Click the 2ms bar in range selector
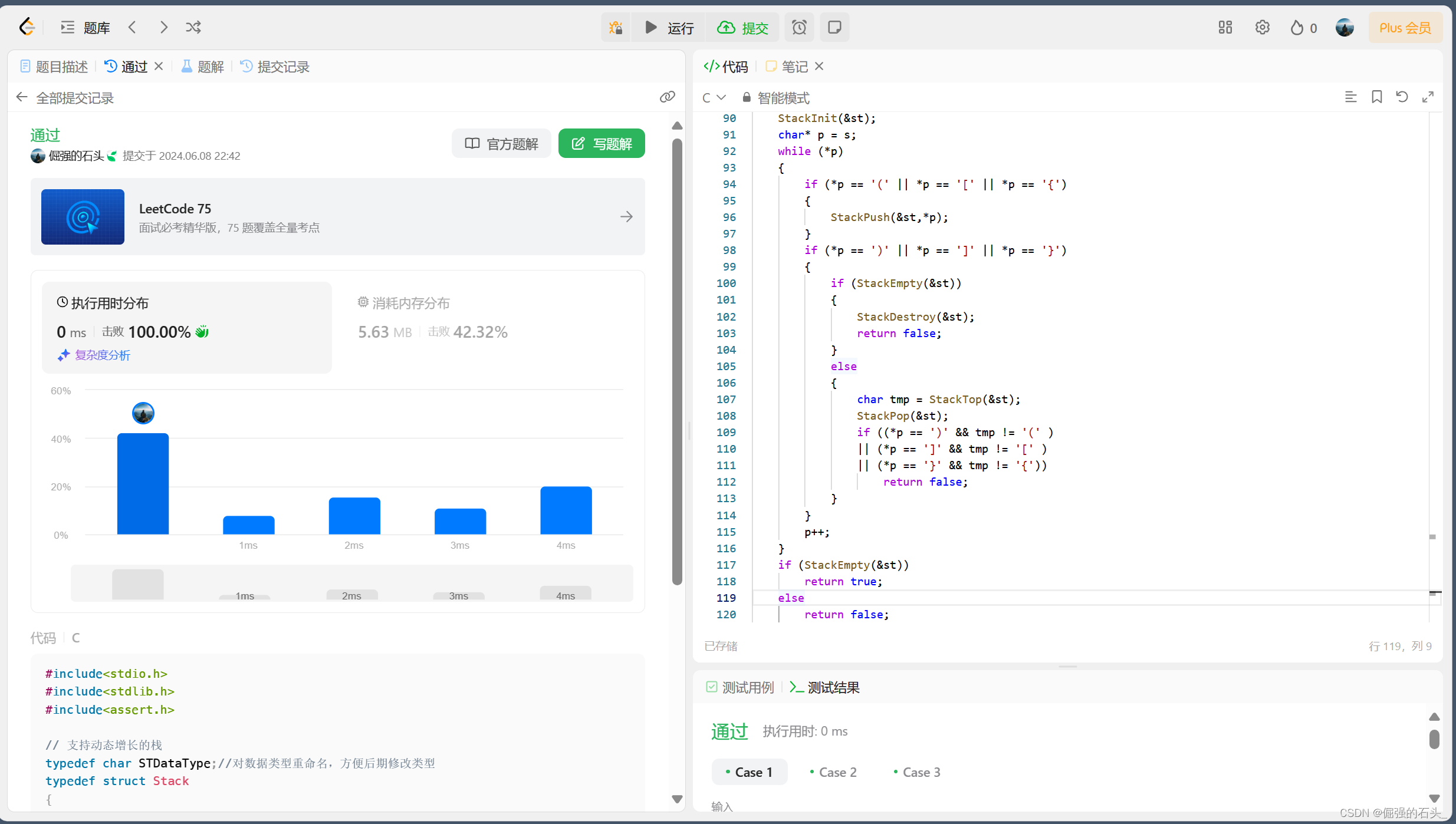 (351, 595)
